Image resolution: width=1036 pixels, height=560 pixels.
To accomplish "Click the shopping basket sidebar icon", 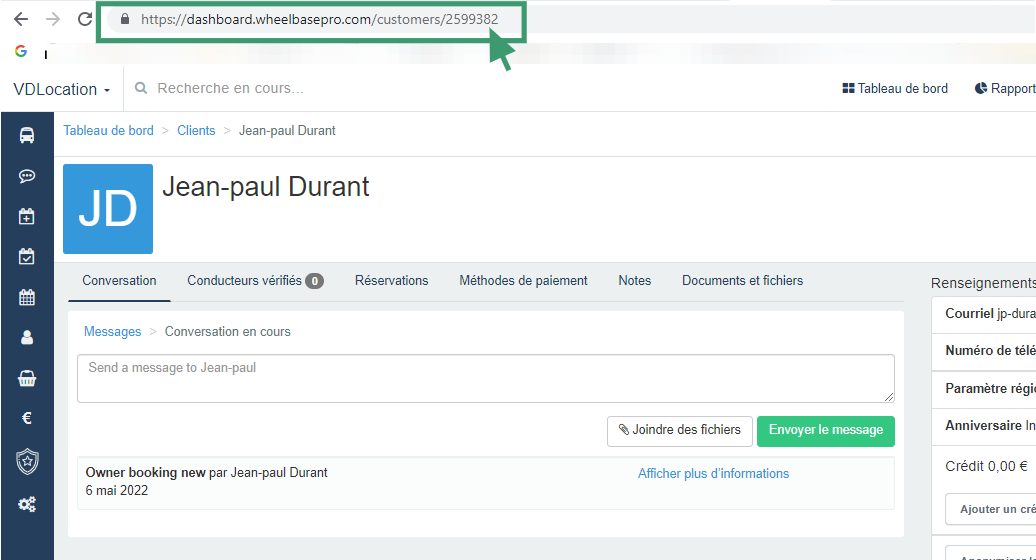I will [27, 378].
